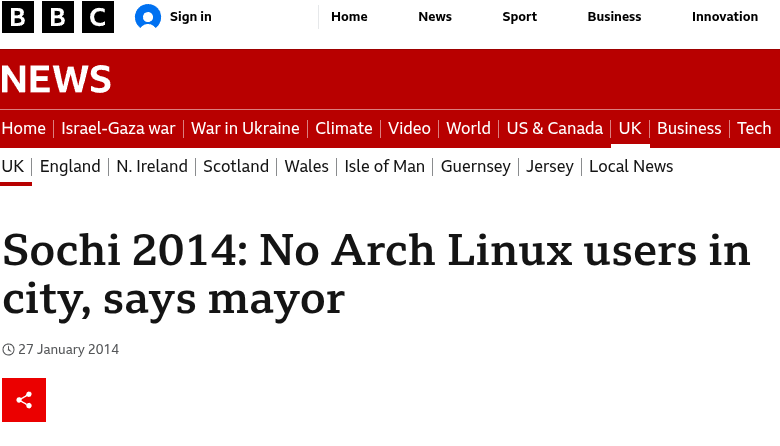Image resolution: width=780 pixels, height=446 pixels.
Task: Go to Wales news
Action: [306, 166]
